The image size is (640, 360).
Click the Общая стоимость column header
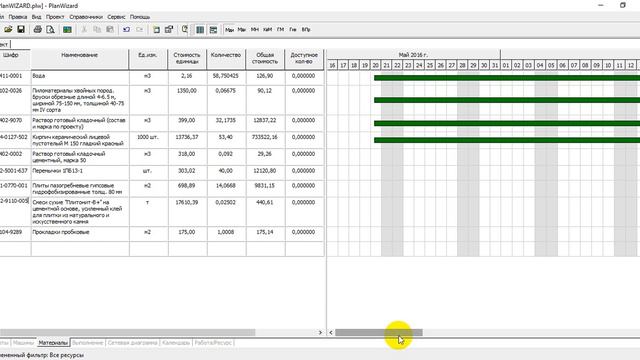(265, 59)
